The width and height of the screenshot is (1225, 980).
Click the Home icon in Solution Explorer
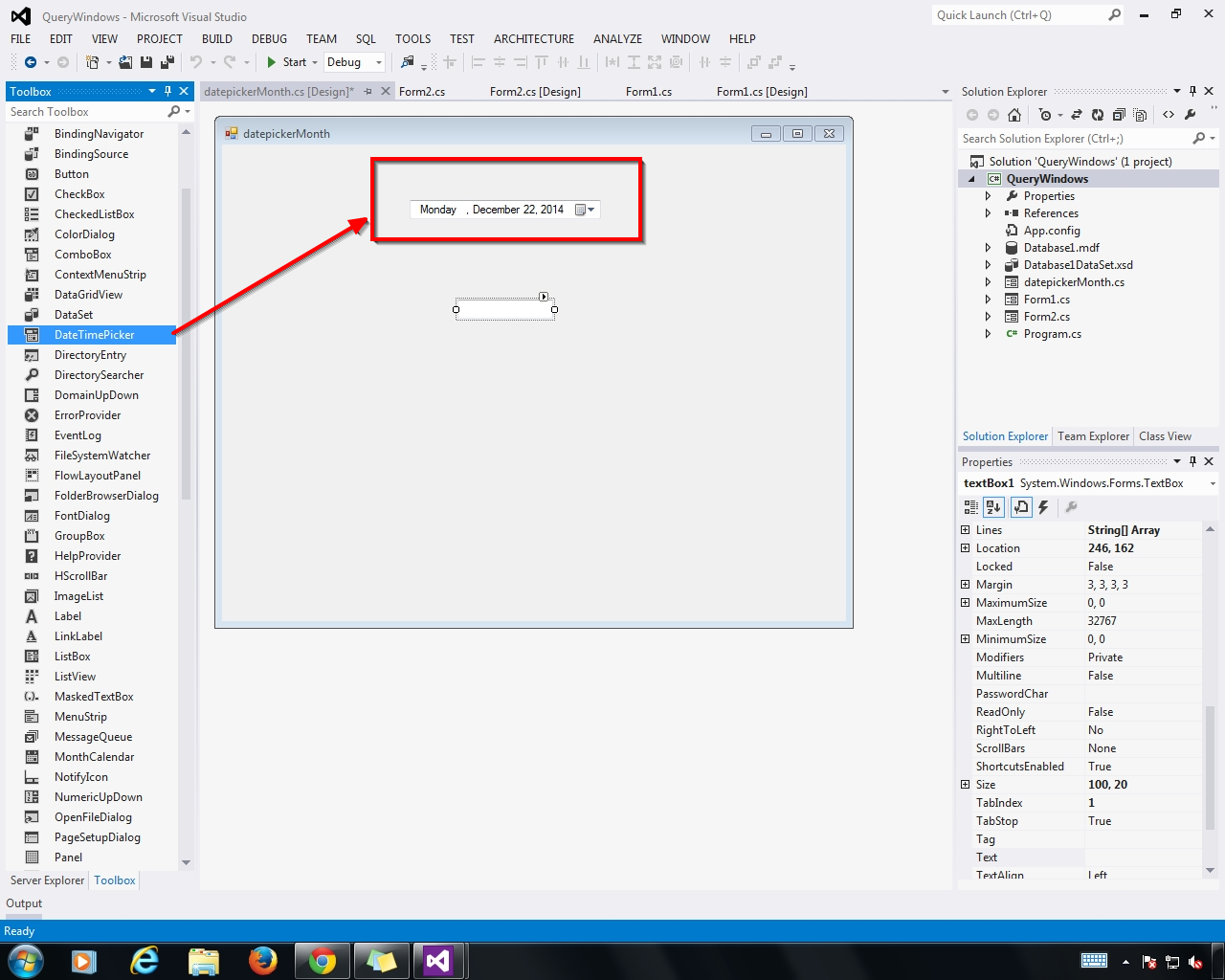click(x=1014, y=115)
